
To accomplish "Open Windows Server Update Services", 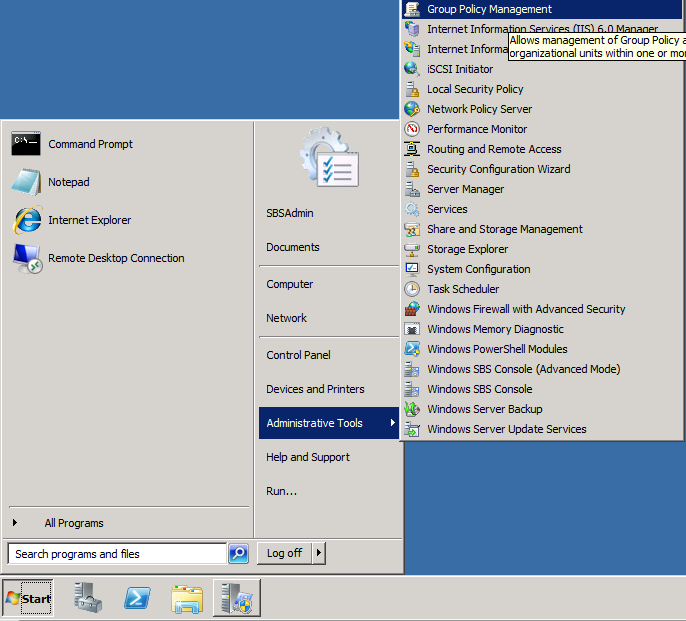I will (506, 429).
